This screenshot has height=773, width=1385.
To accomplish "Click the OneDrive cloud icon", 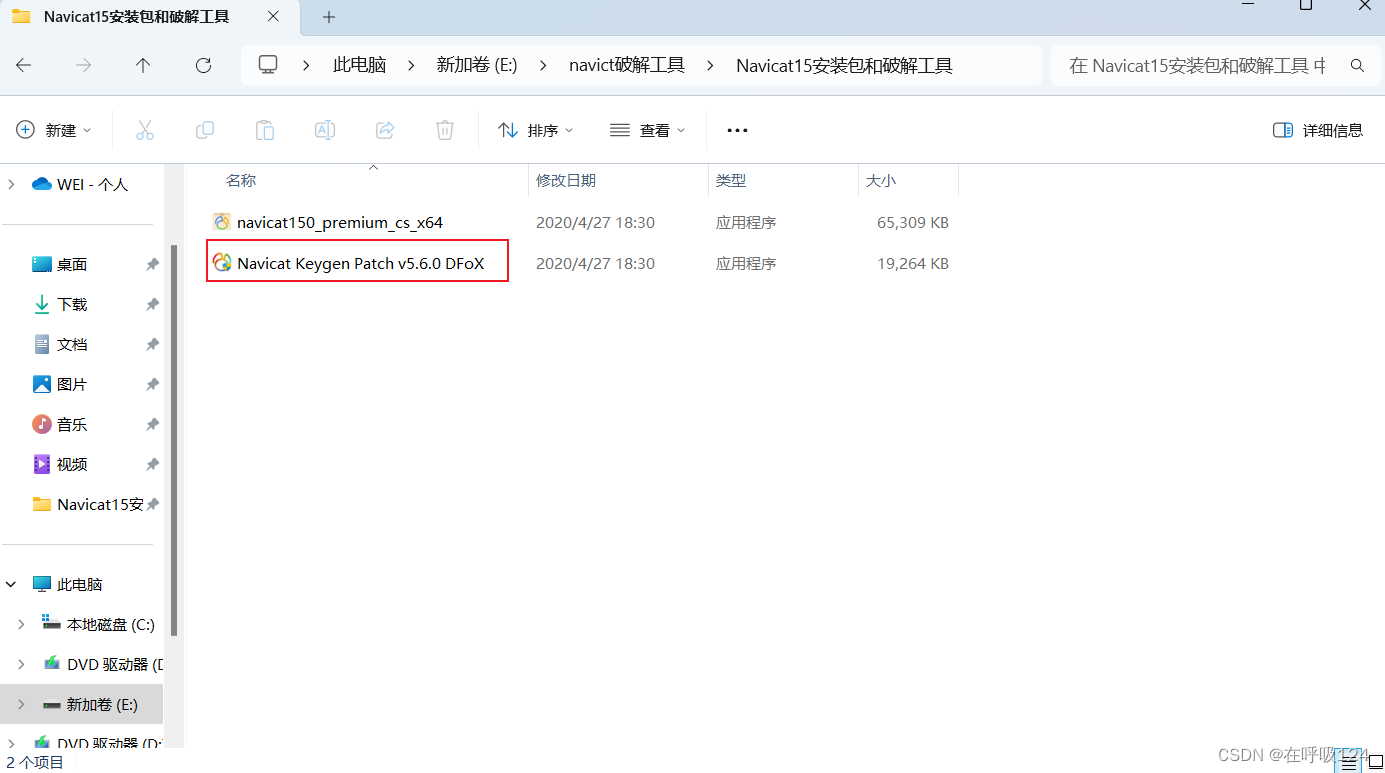I will coord(41,184).
